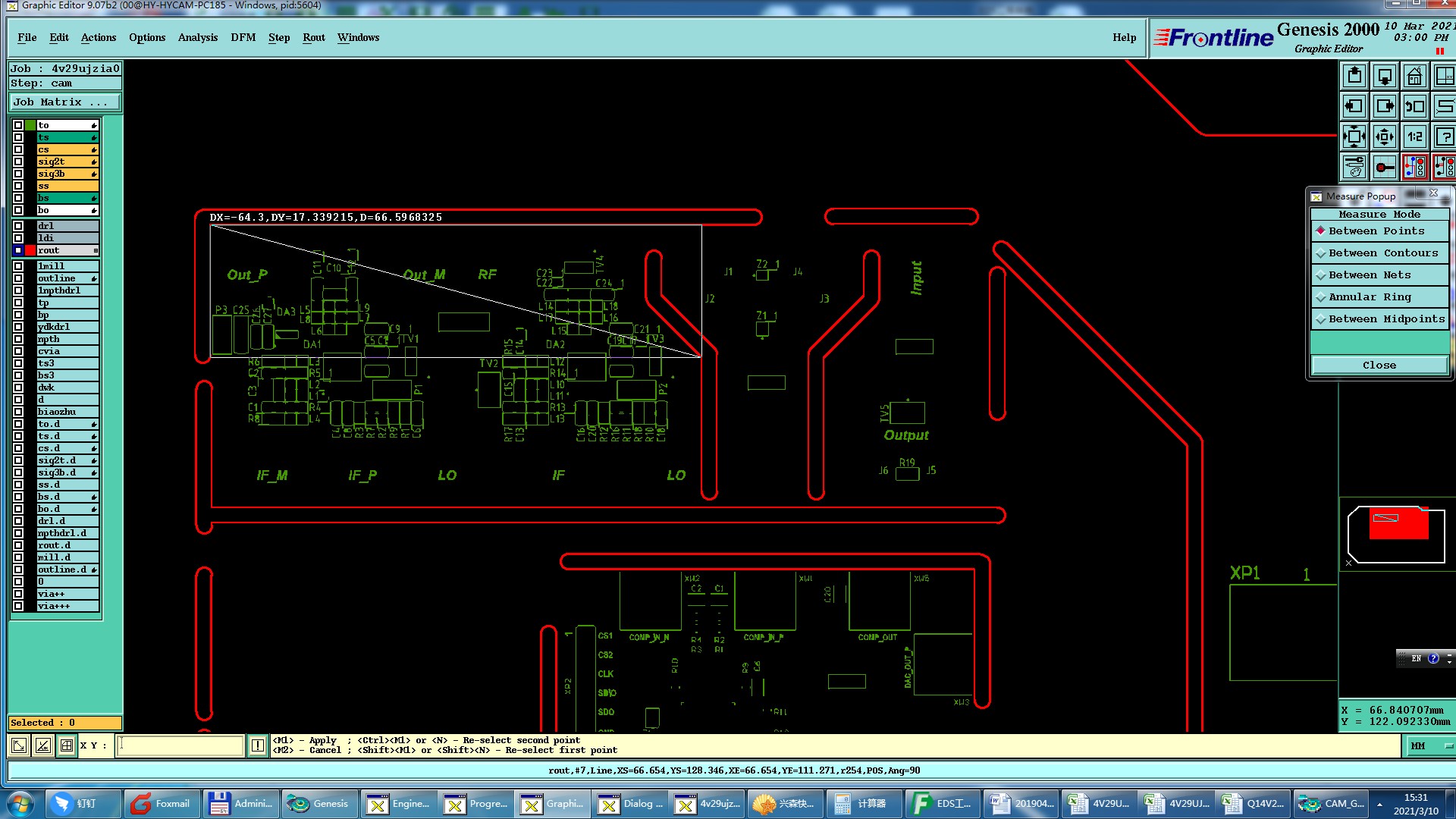Toggle display checkbox for layer sig2t

coord(18,162)
